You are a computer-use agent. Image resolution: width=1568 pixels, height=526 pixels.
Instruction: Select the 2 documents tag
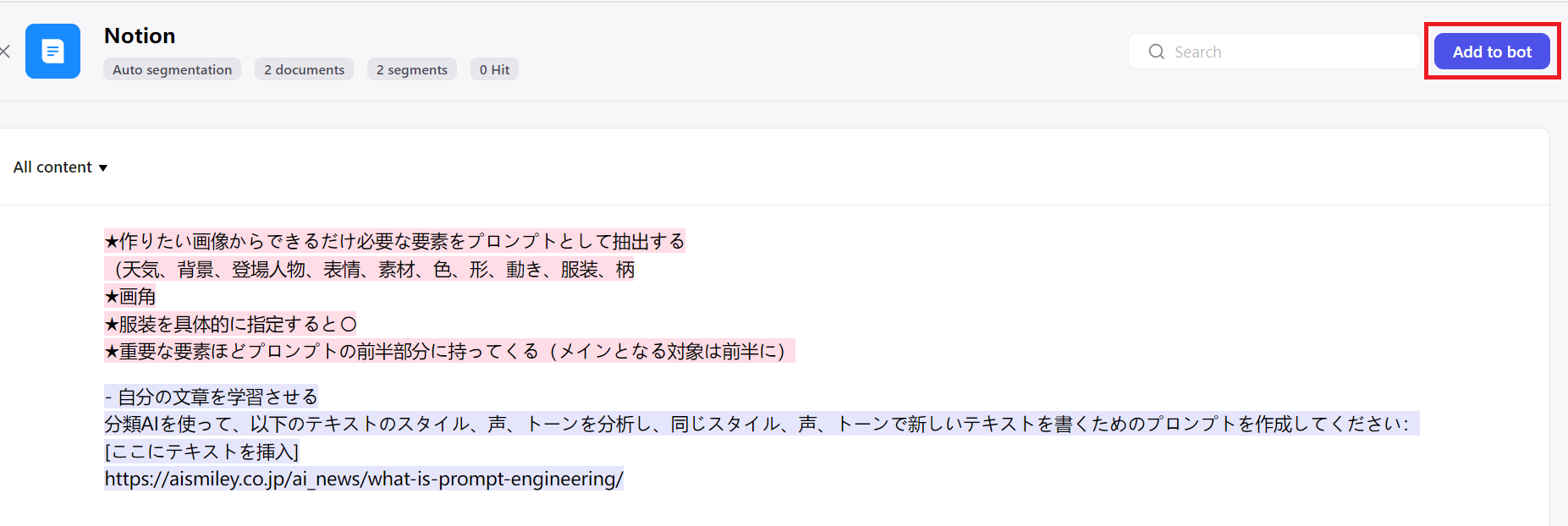coord(304,69)
